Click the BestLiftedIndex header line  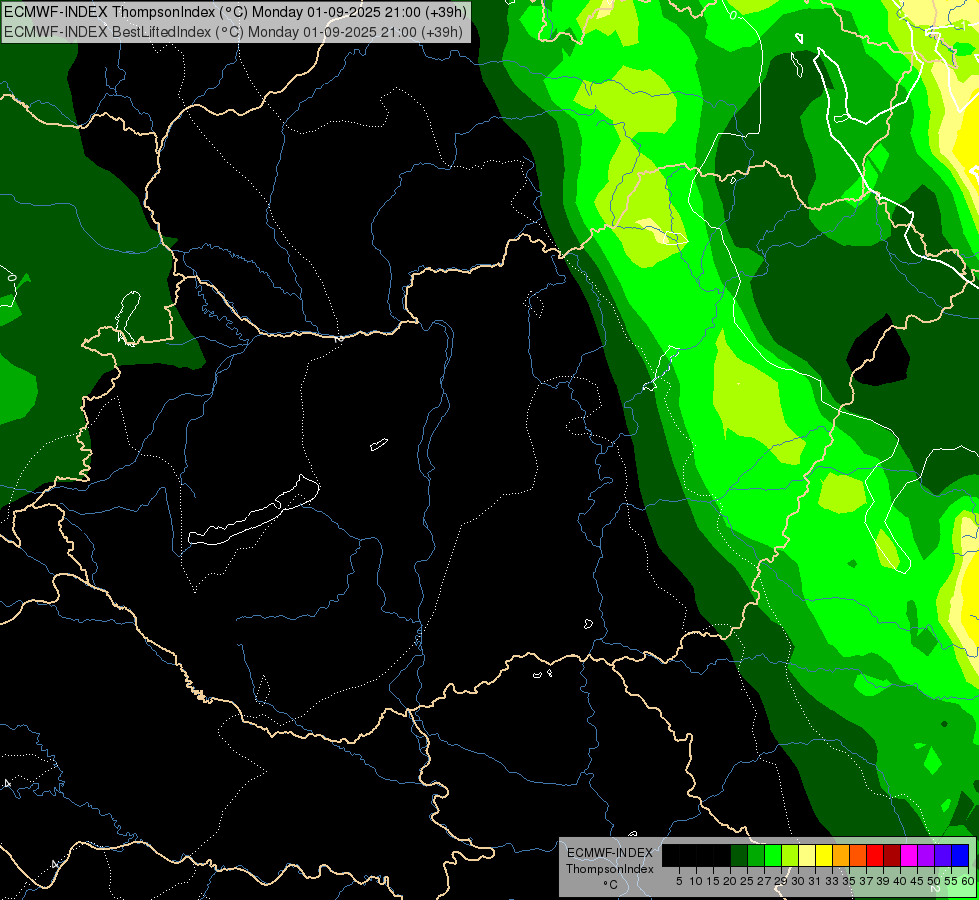pyautogui.click(x=233, y=32)
